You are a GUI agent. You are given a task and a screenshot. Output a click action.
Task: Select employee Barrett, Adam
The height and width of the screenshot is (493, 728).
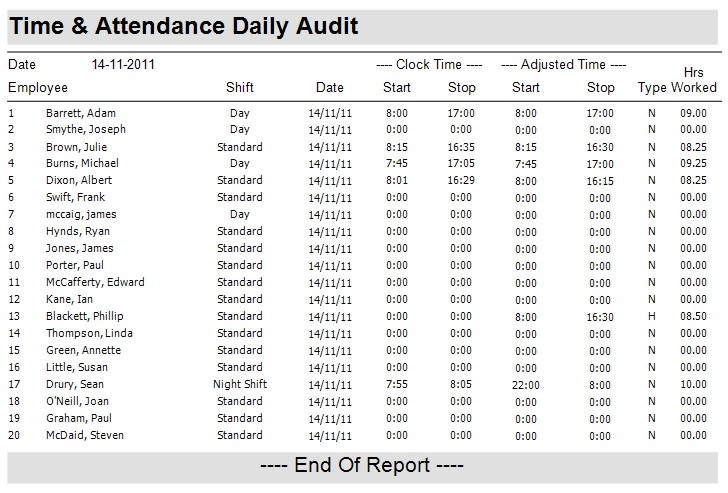pyautogui.click(x=81, y=113)
